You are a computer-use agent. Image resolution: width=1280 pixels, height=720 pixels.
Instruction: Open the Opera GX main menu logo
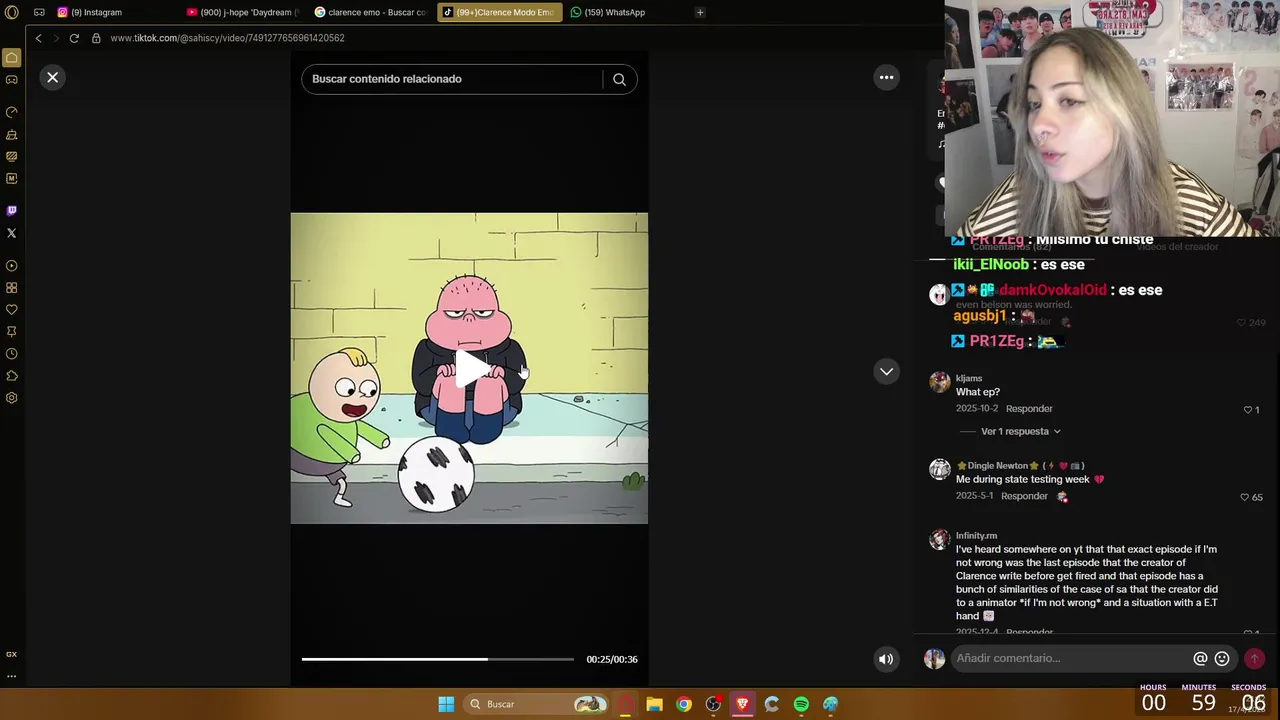(11, 12)
